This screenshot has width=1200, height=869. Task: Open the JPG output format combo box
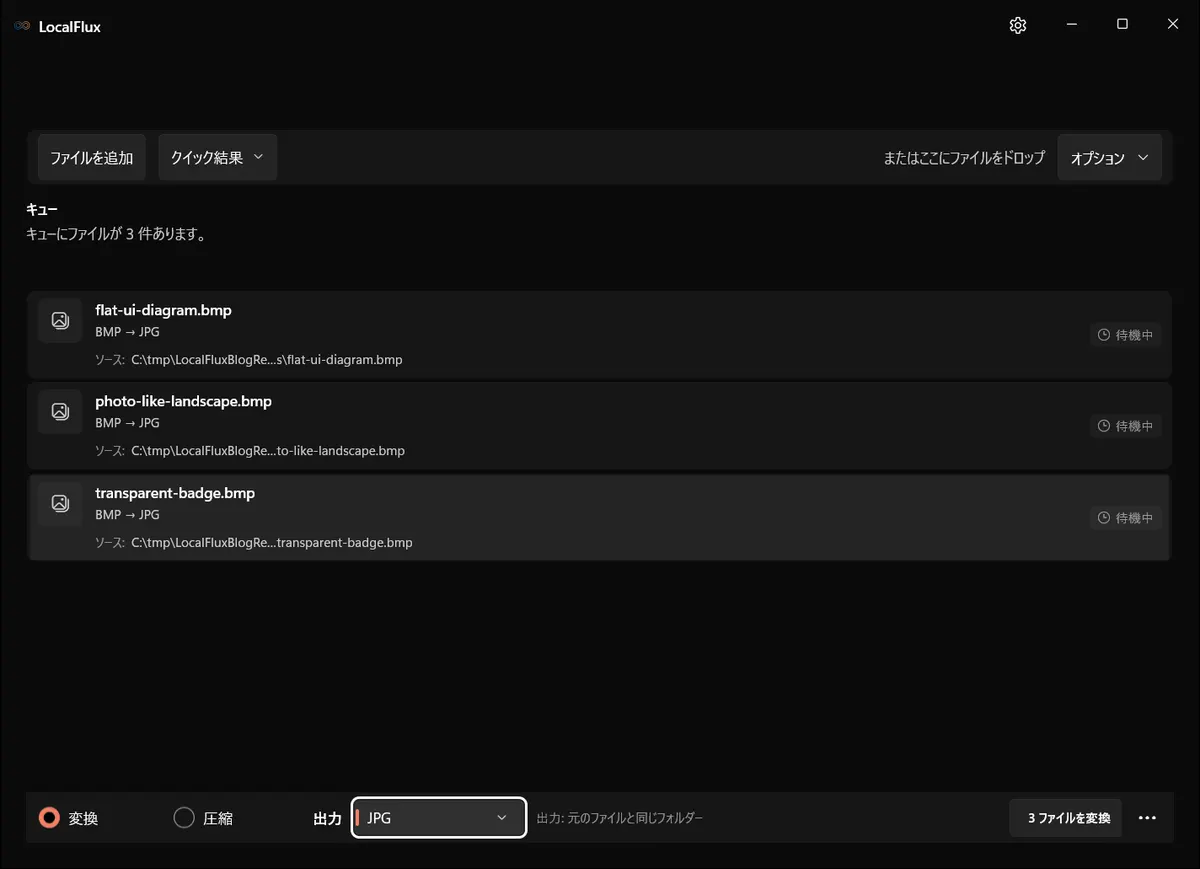pos(439,818)
